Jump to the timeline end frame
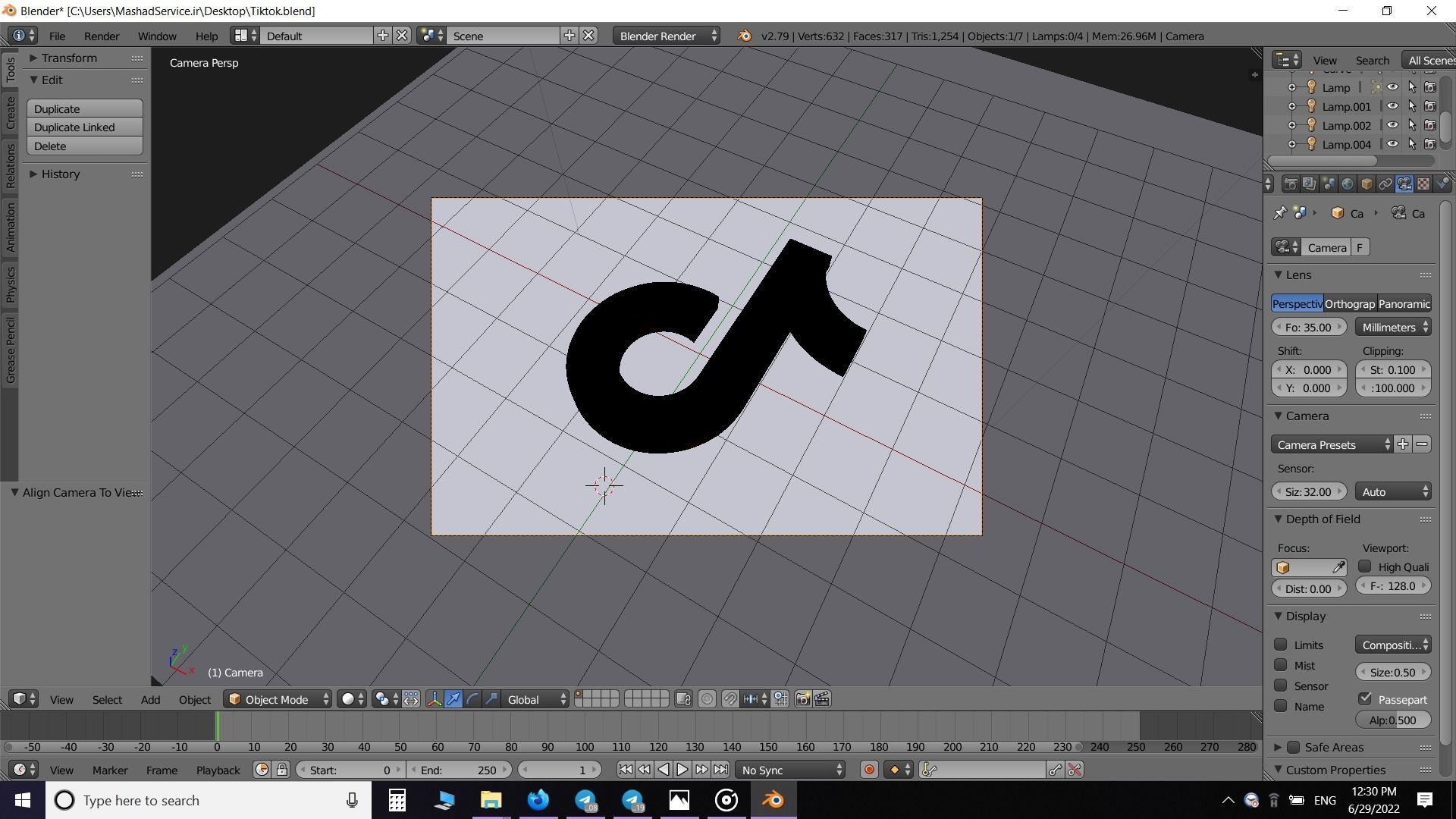The image size is (1456, 819). click(x=720, y=770)
